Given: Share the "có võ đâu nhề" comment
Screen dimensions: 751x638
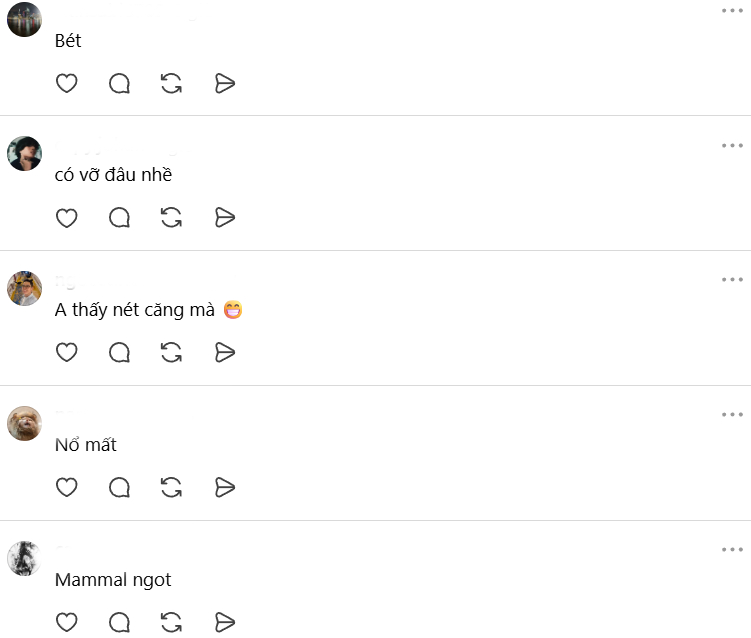Looking at the screenshot, I should [225, 217].
